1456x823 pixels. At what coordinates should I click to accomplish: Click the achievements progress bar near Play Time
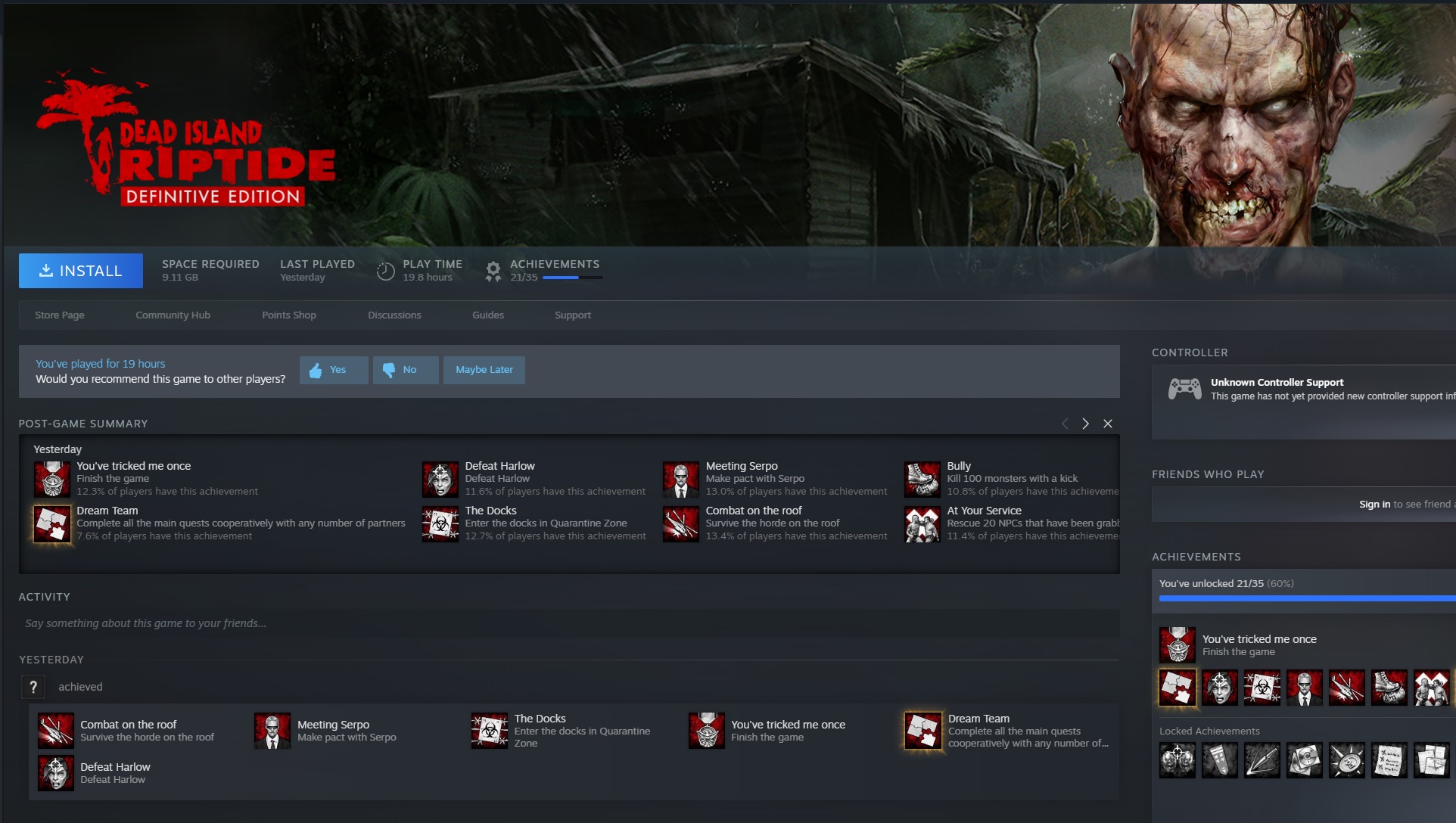click(x=573, y=278)
